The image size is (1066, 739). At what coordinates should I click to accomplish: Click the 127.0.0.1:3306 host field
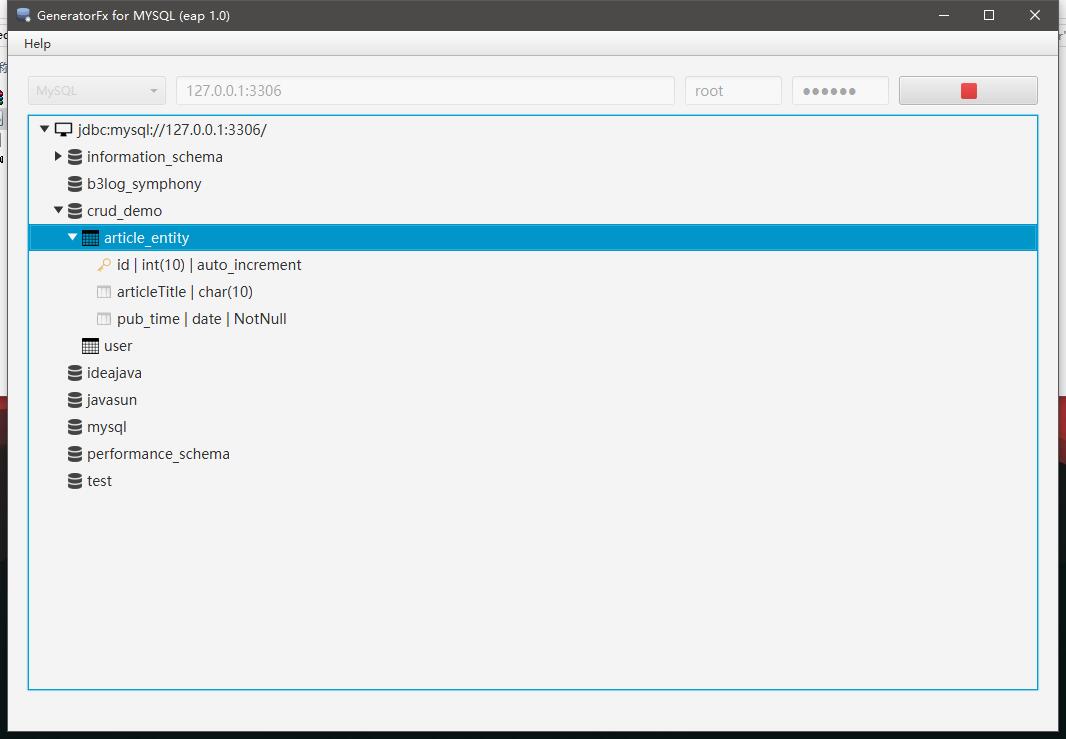coord(425,90)
